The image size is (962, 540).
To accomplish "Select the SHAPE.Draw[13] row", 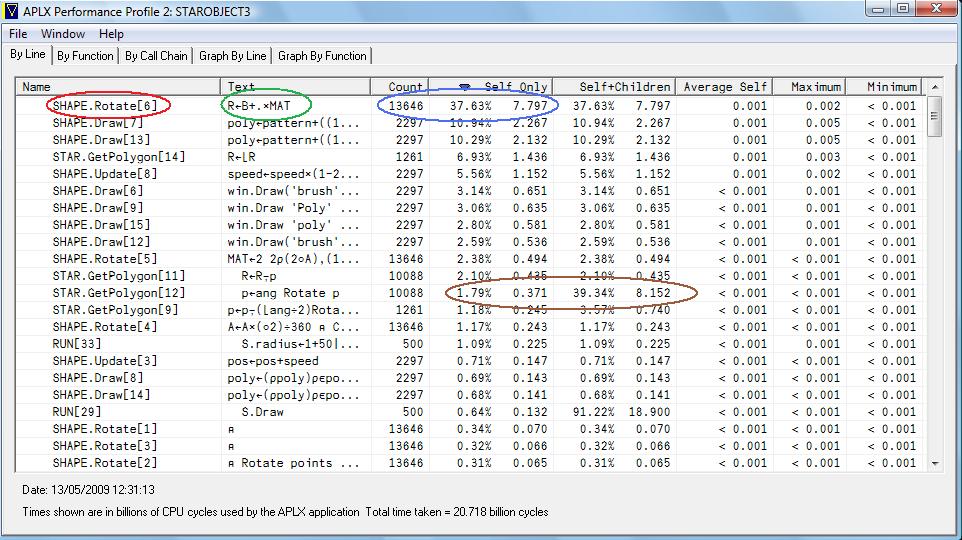I will [471, 140].
